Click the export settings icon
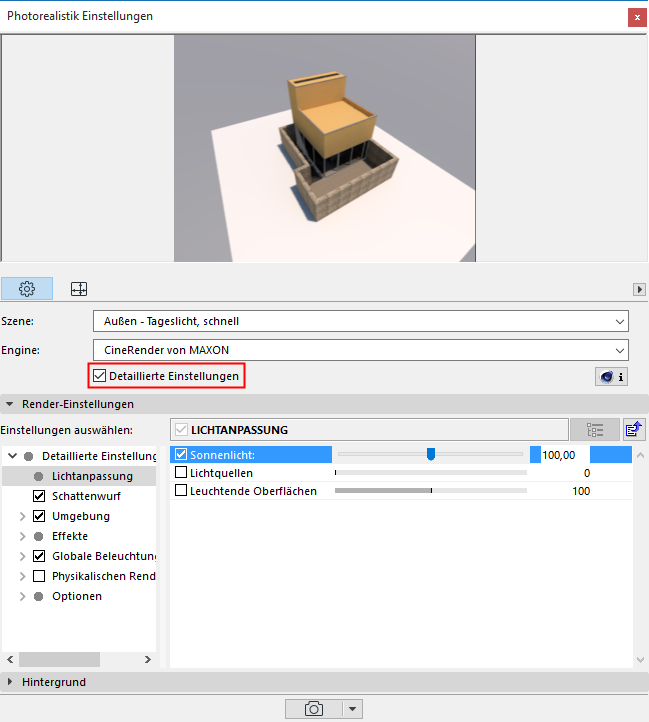This screenshot has height=722, width=649. point(634,430)
